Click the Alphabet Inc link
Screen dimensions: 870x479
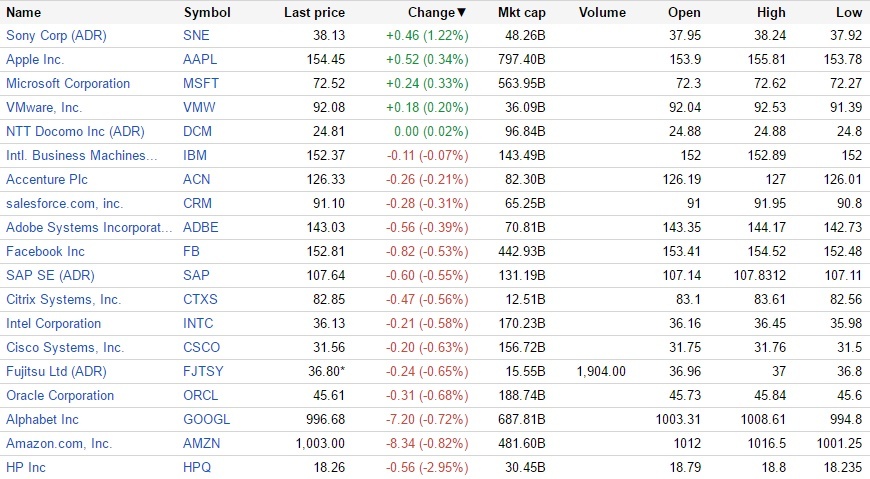coord(42,420)
